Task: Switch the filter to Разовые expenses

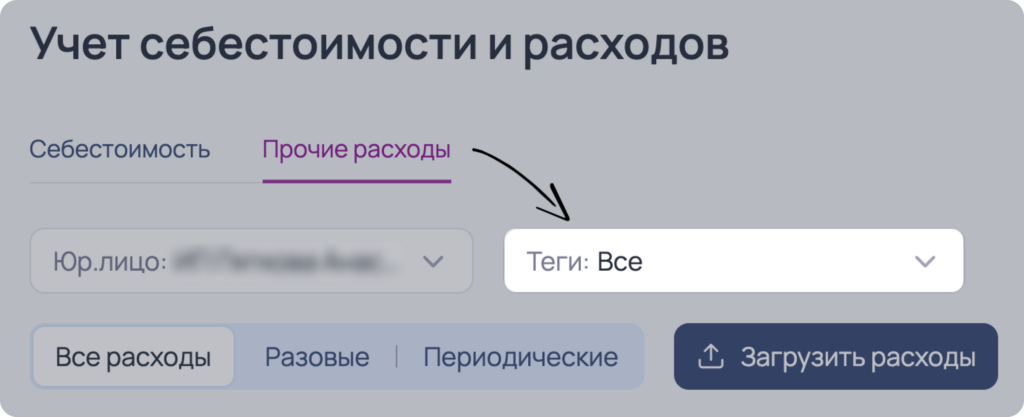Action: tap(317, 357)
